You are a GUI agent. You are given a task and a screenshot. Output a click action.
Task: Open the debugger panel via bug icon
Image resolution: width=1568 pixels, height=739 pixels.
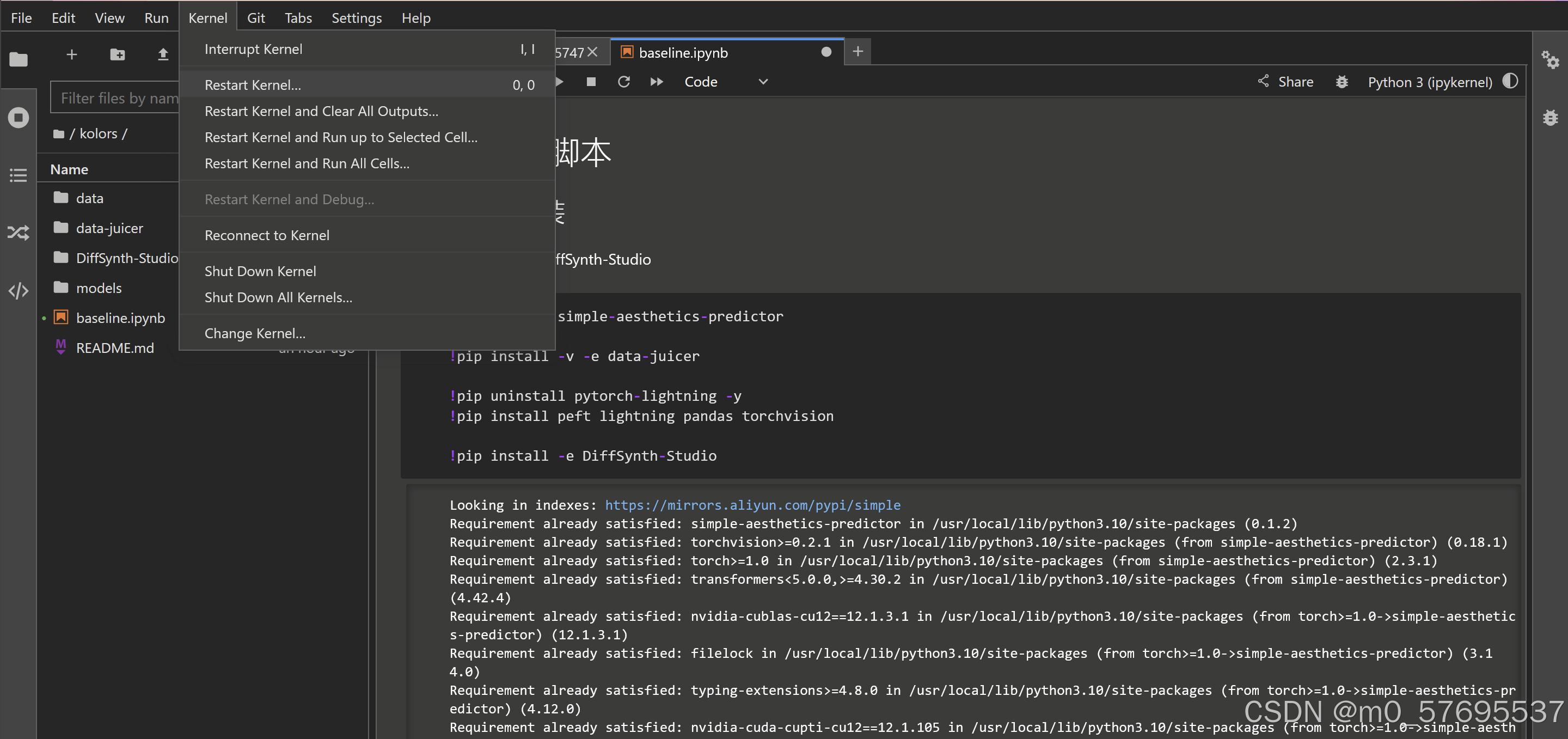click(x=1551, y=118)
